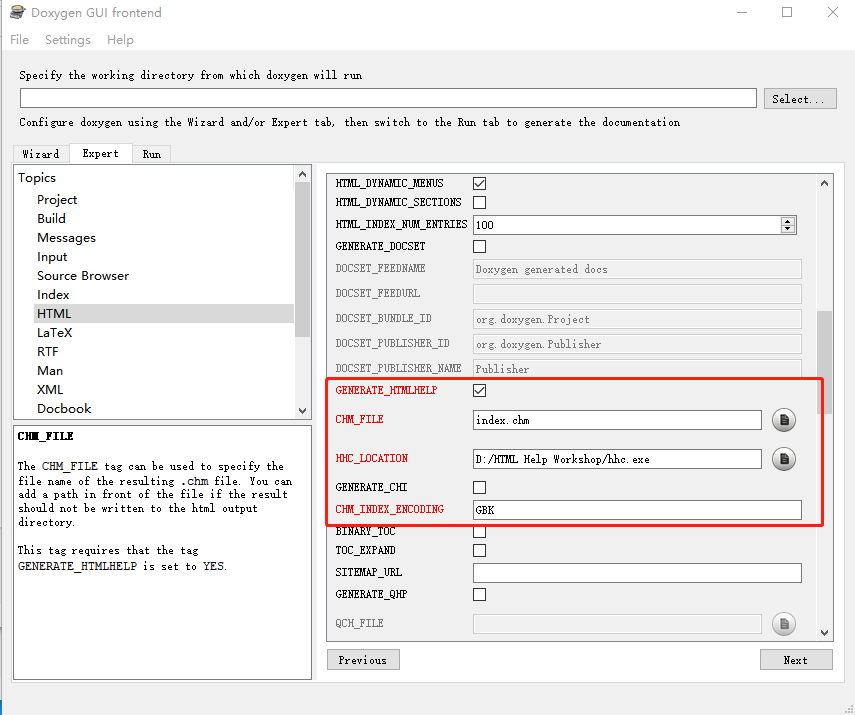Screen dimensions: 855x715
Task: Click Topics list scroll up arrow
Action: click(303, 175)
